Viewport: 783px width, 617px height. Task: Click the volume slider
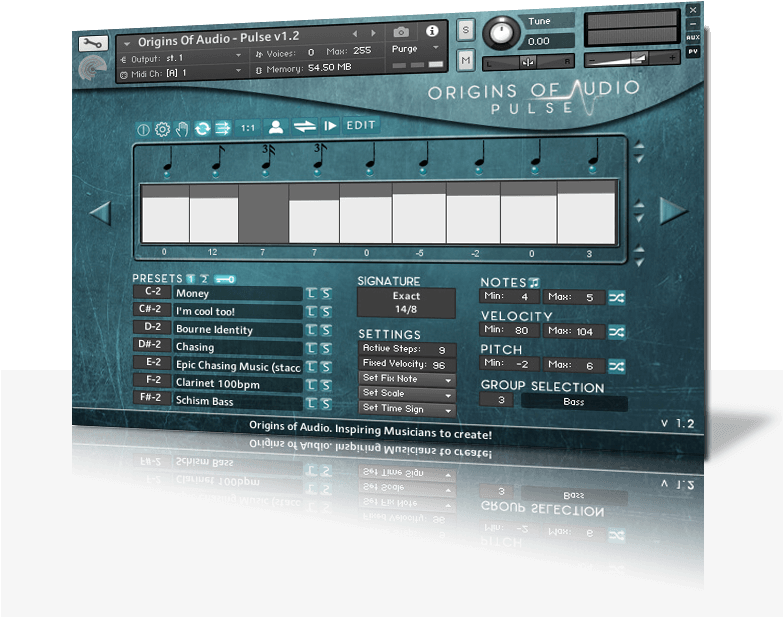coord(631,59)
